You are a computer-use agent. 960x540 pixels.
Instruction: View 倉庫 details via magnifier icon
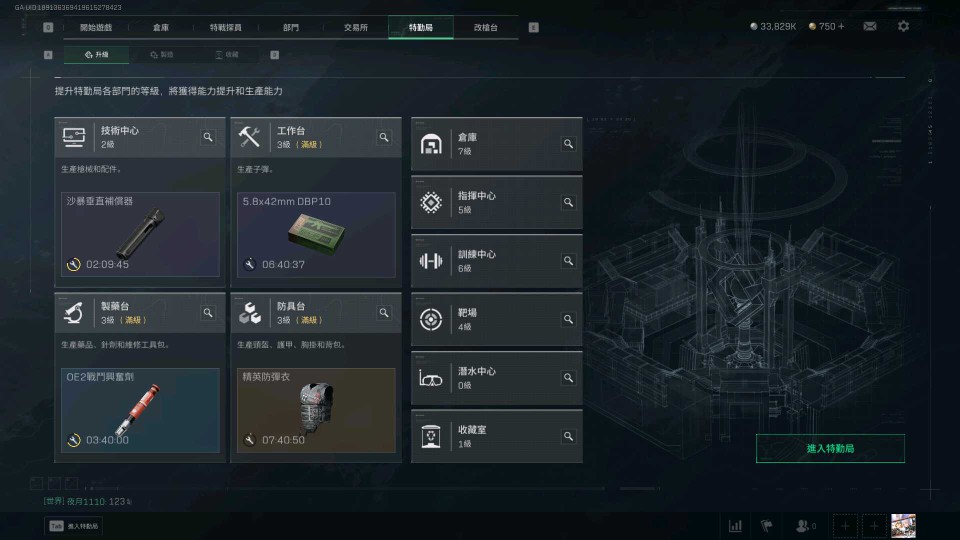[568, 144]
